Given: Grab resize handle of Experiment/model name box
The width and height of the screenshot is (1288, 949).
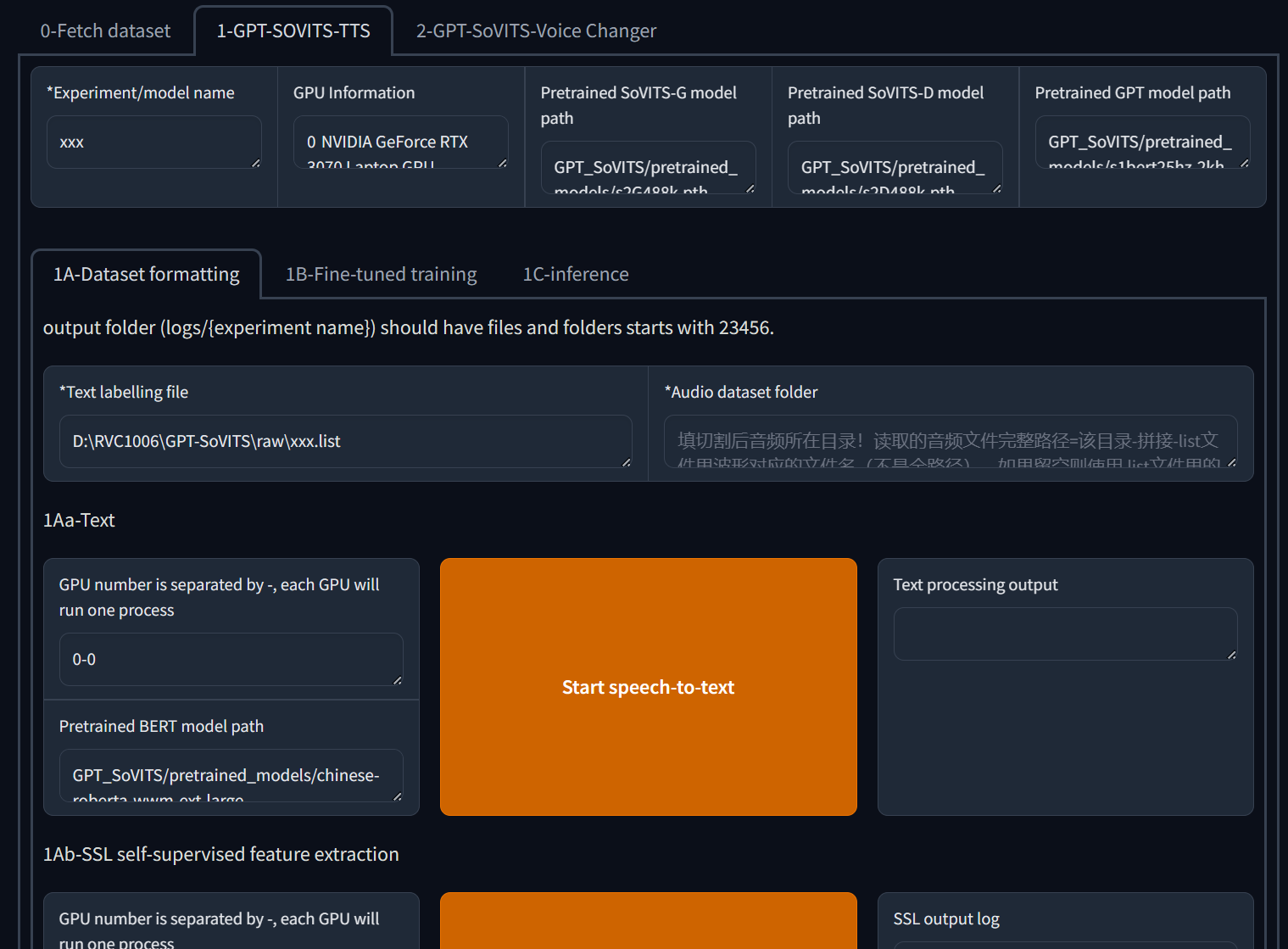Looking at the screenshot, I should 255,163.
